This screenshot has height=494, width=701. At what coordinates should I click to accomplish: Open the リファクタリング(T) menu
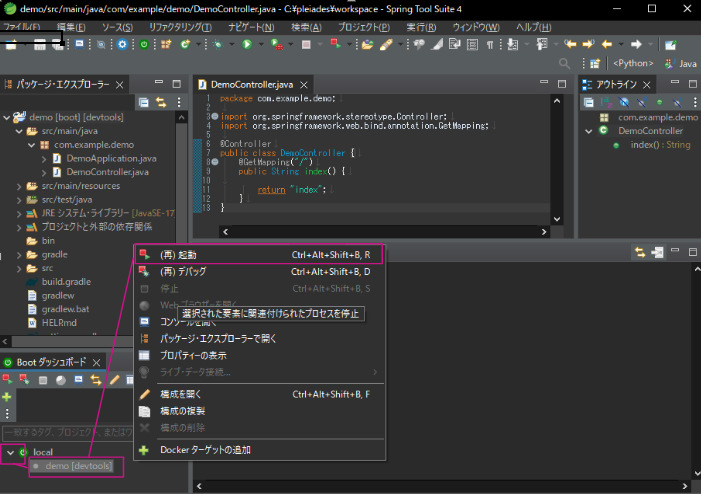tap(180, 27)
